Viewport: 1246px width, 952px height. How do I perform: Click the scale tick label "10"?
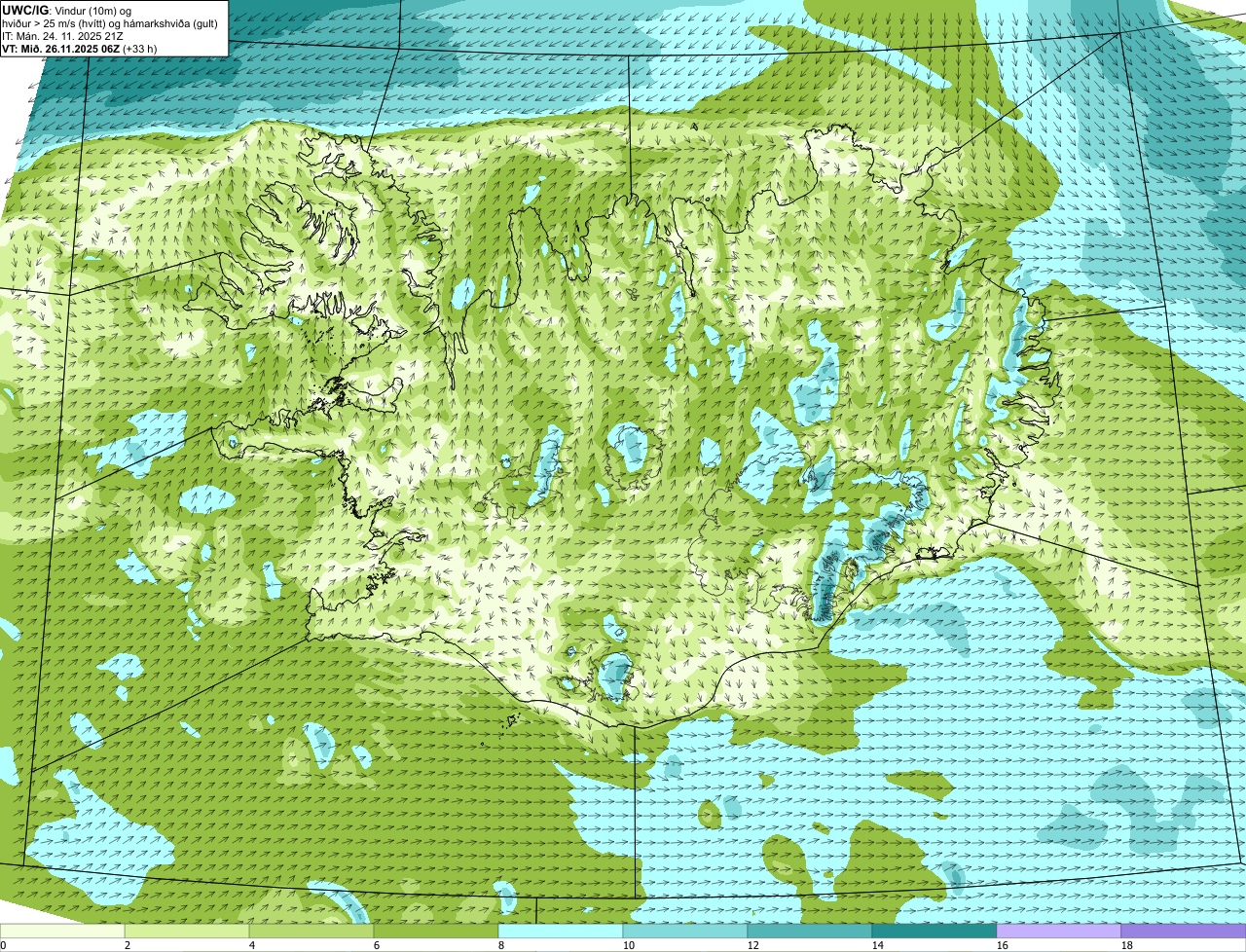tap(629, 945)
